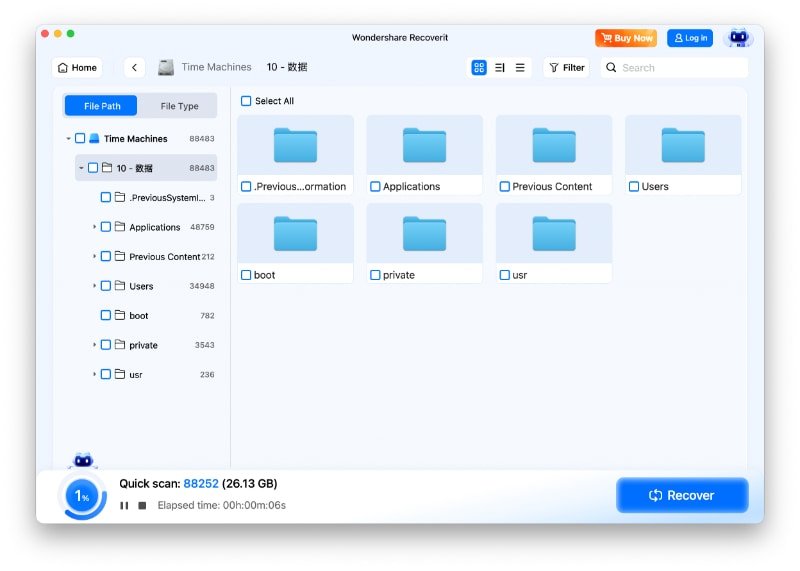Stop the quick scan
This screenshot has width=800, height=571.
[x=142, y=505]
